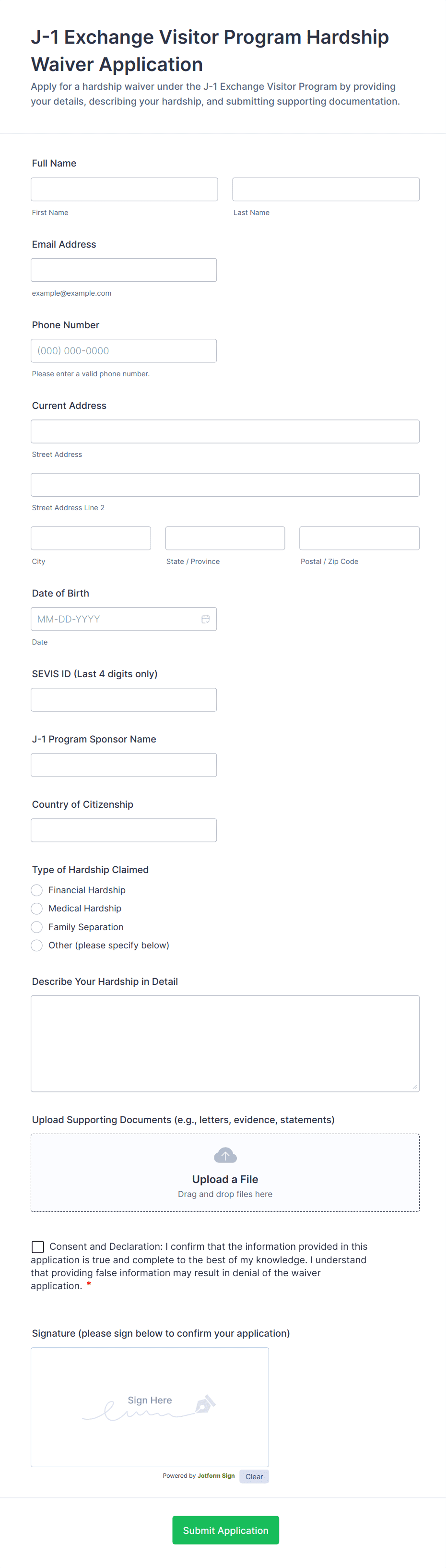Select Medical Hardship radio option
The width and height of the screenshot is (446, 1568).
(37, 908)
